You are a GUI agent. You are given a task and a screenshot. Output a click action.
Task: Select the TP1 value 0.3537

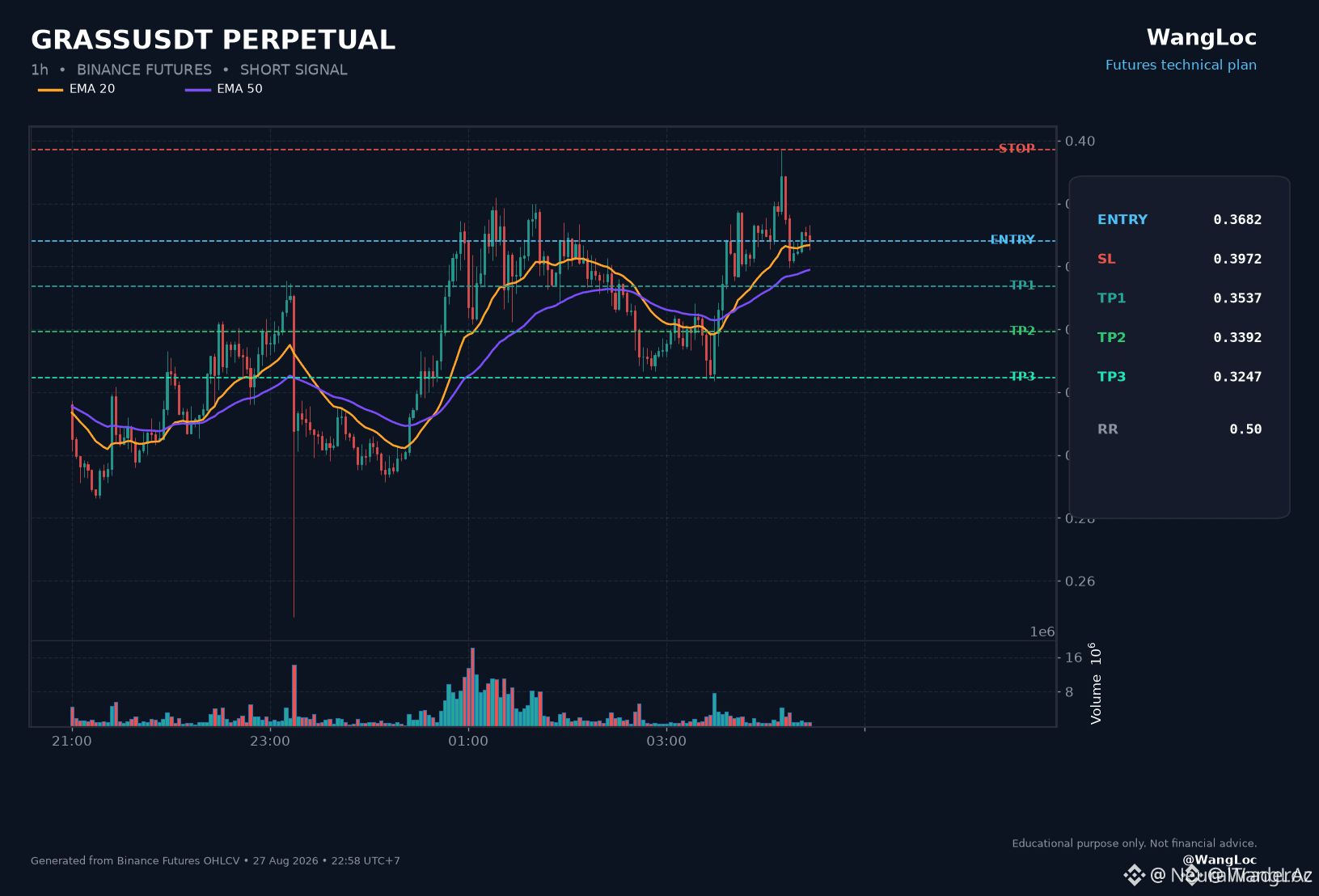tap(1237, 298)
